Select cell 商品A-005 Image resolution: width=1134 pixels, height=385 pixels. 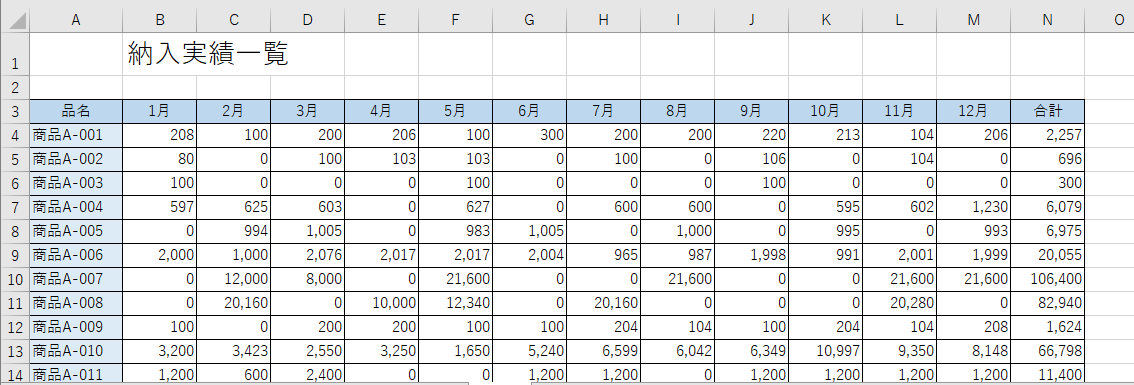76,232
